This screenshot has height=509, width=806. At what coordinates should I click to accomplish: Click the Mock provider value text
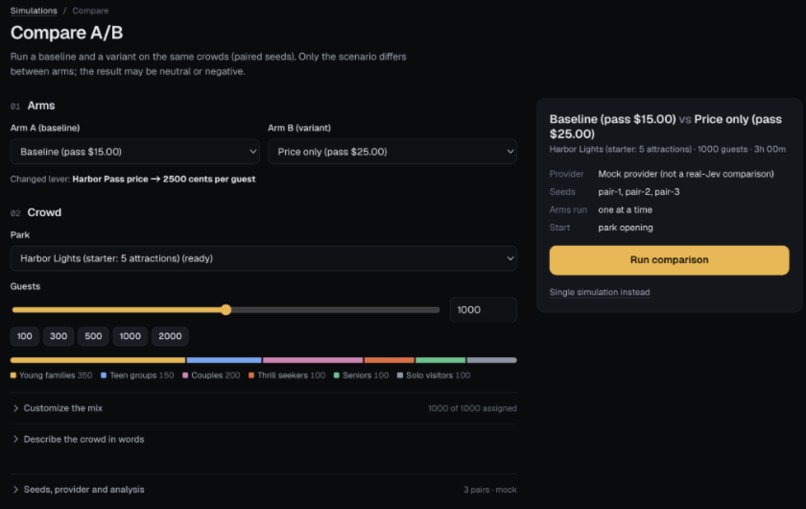686,174
